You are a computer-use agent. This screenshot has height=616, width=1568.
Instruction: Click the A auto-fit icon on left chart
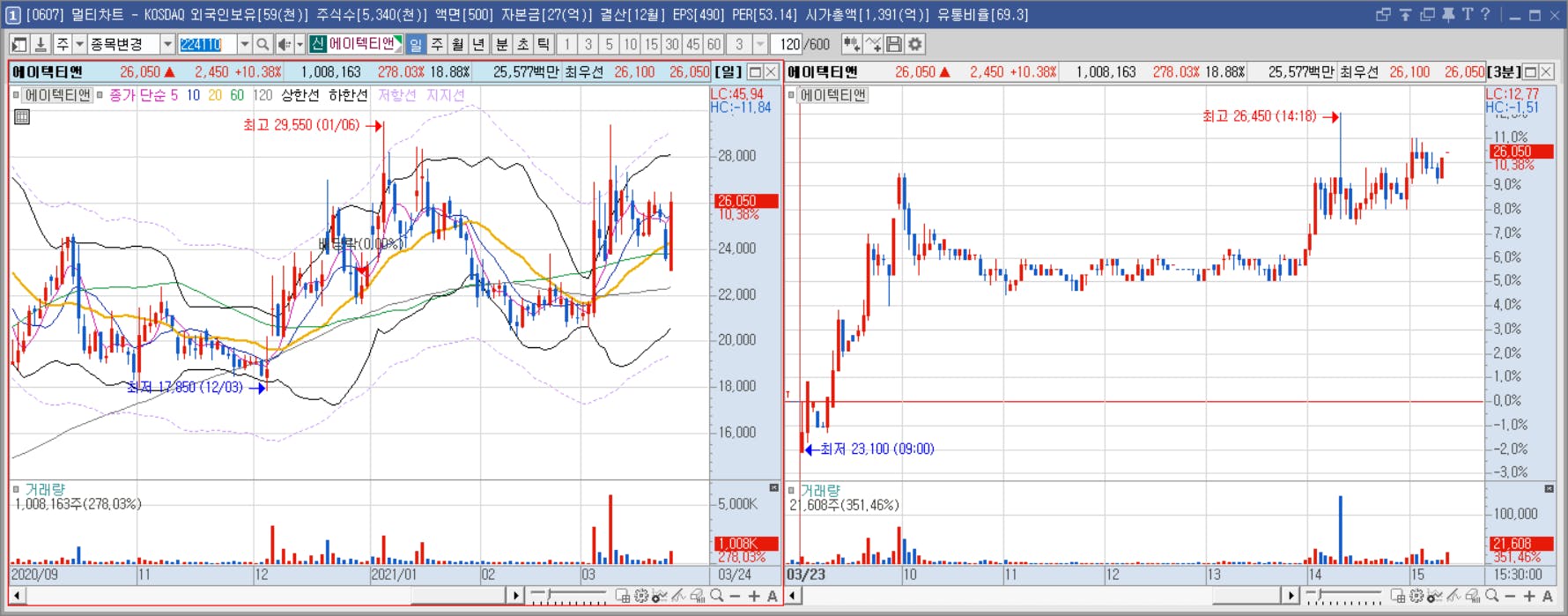[773, 596]
